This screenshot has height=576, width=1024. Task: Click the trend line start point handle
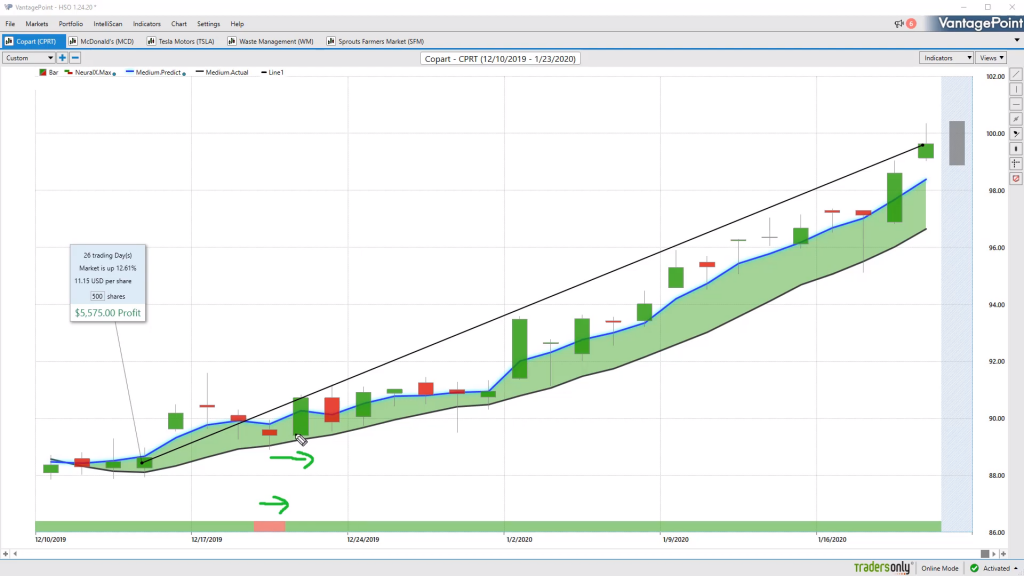point(142,462)
